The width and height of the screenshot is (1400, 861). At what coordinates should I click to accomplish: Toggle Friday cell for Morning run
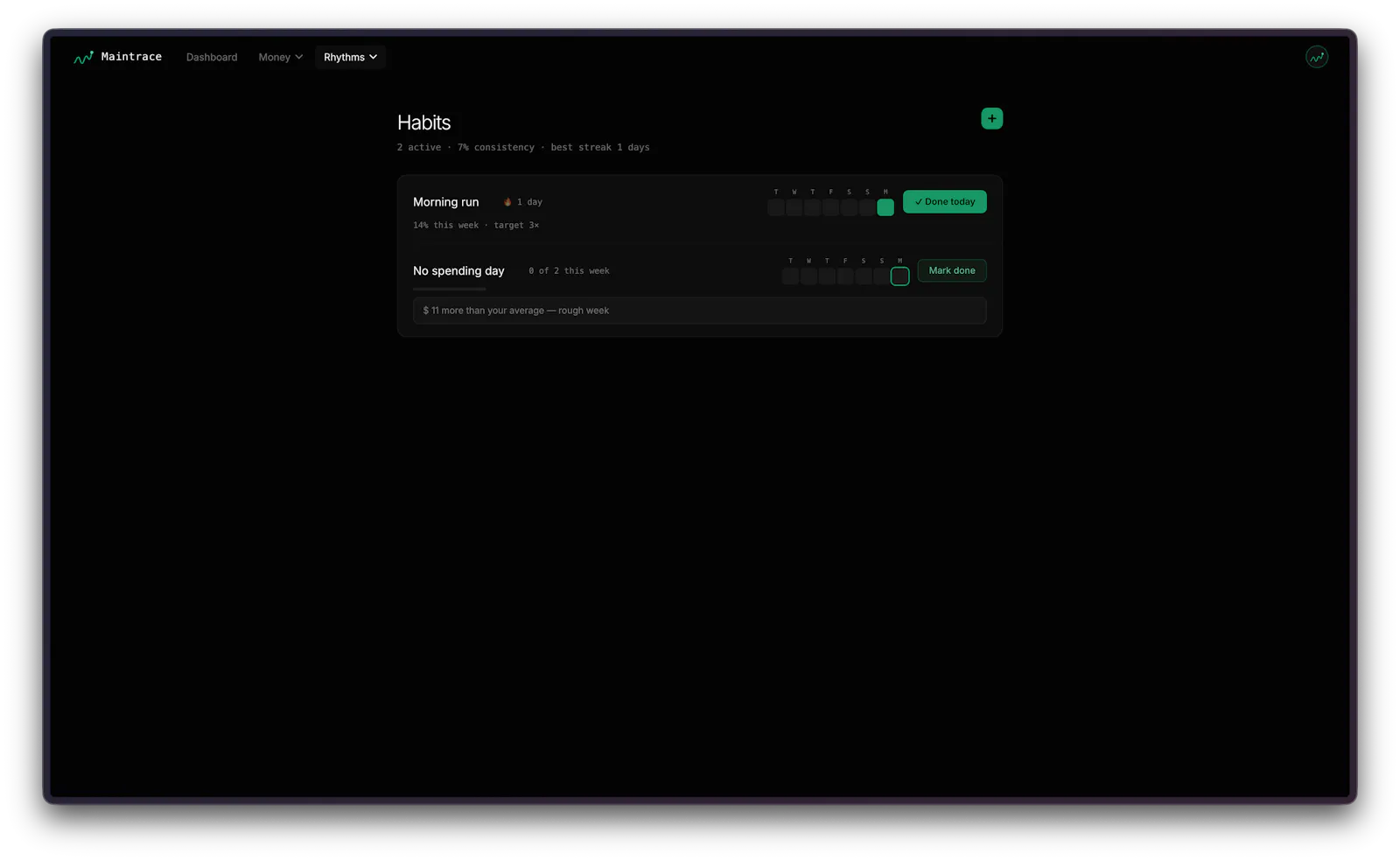point(830,207)
